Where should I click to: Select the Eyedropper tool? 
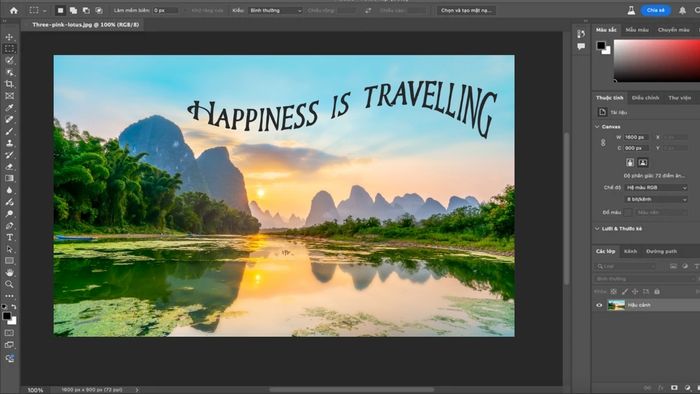[9, 108]
